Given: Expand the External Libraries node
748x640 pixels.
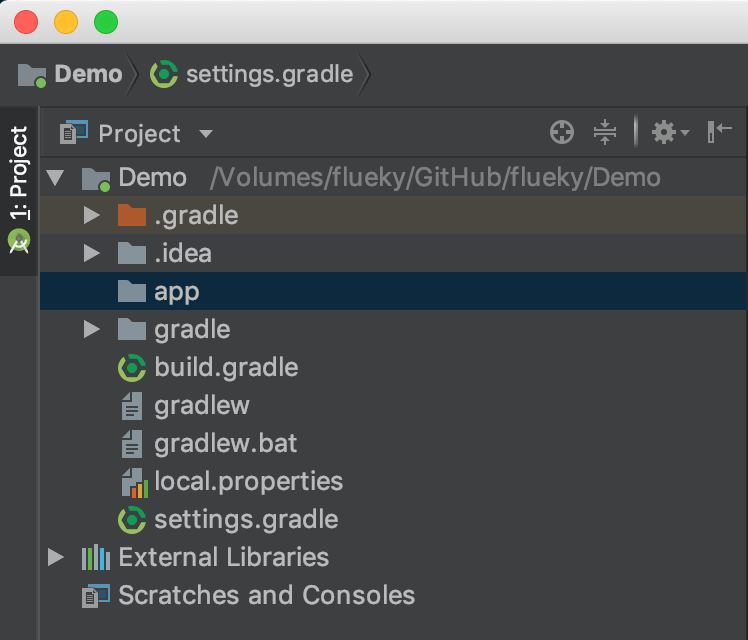Looking at the screenshot, I should click(56, 557).
